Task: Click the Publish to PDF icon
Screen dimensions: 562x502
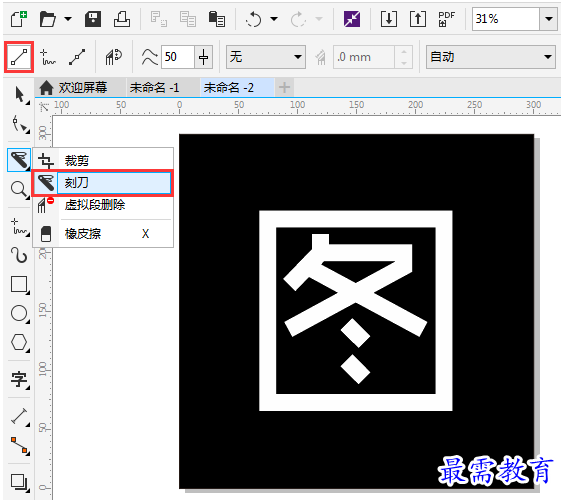Action: tap(446, 19)
